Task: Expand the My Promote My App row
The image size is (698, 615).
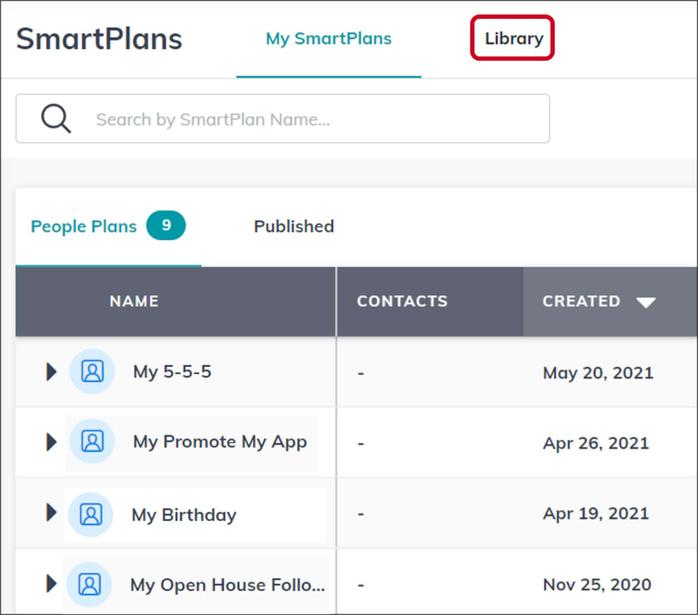Action: click(x=51, y=442)
